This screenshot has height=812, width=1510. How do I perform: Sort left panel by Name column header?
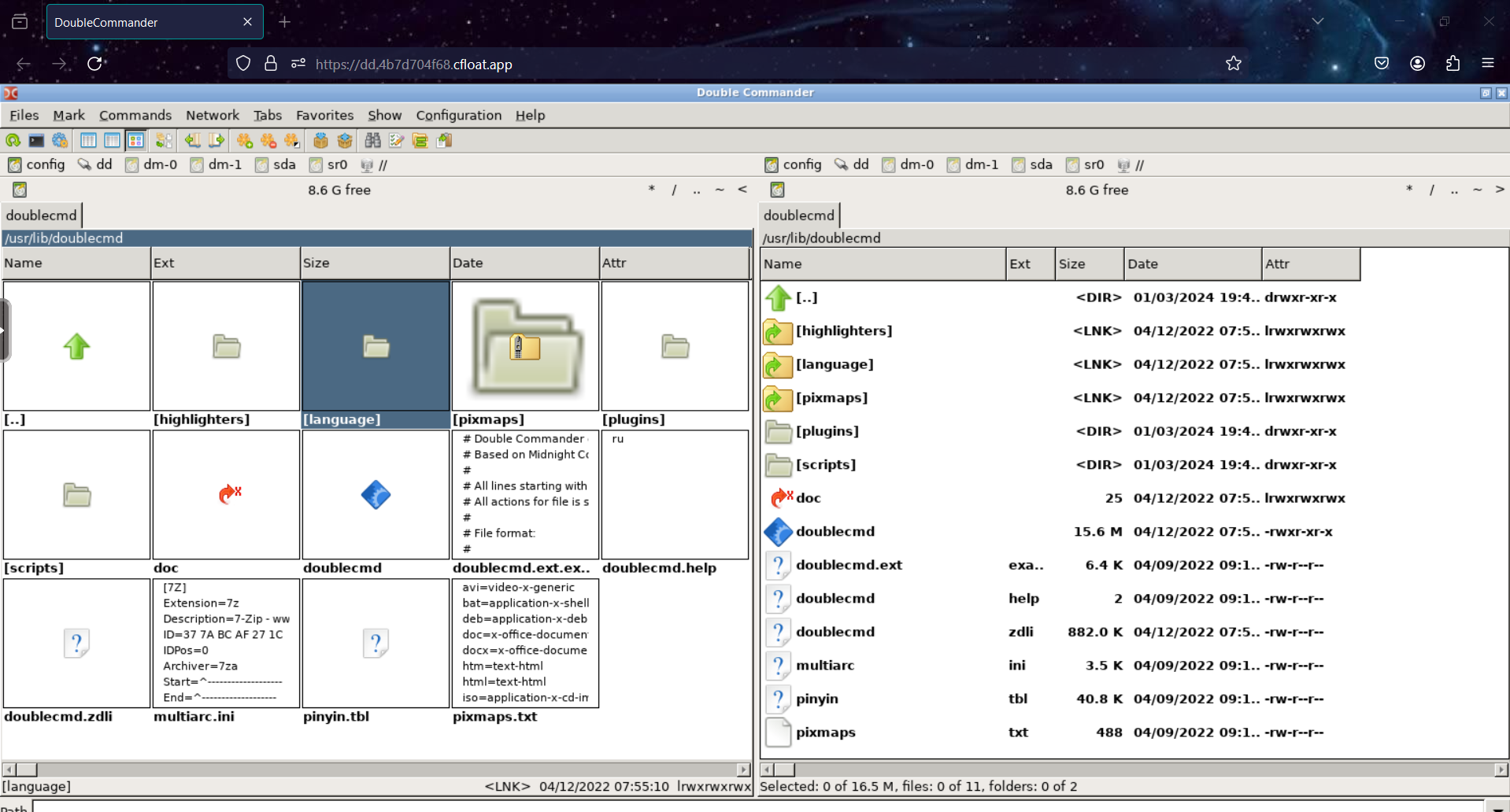(76, 263)
